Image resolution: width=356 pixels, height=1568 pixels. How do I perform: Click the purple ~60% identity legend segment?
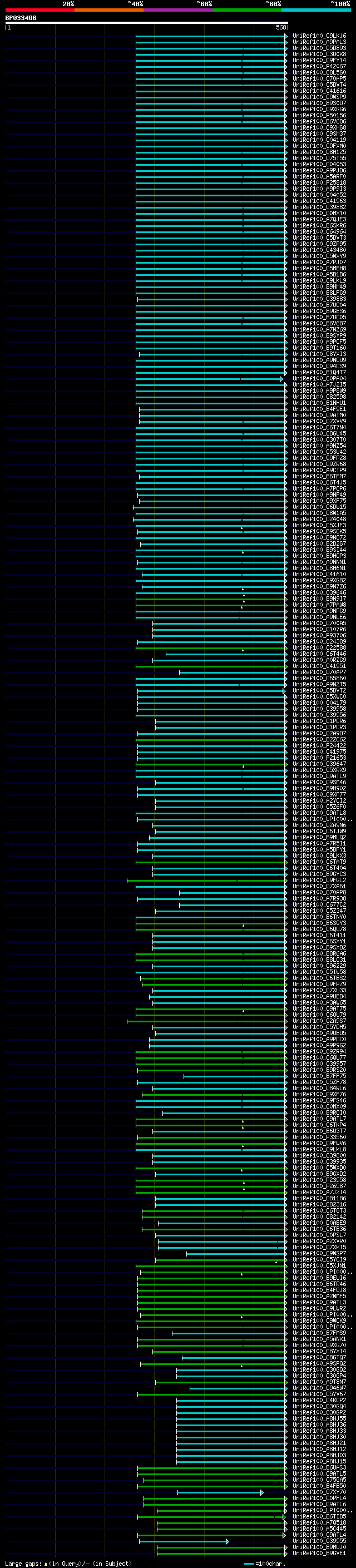[177, 10]
